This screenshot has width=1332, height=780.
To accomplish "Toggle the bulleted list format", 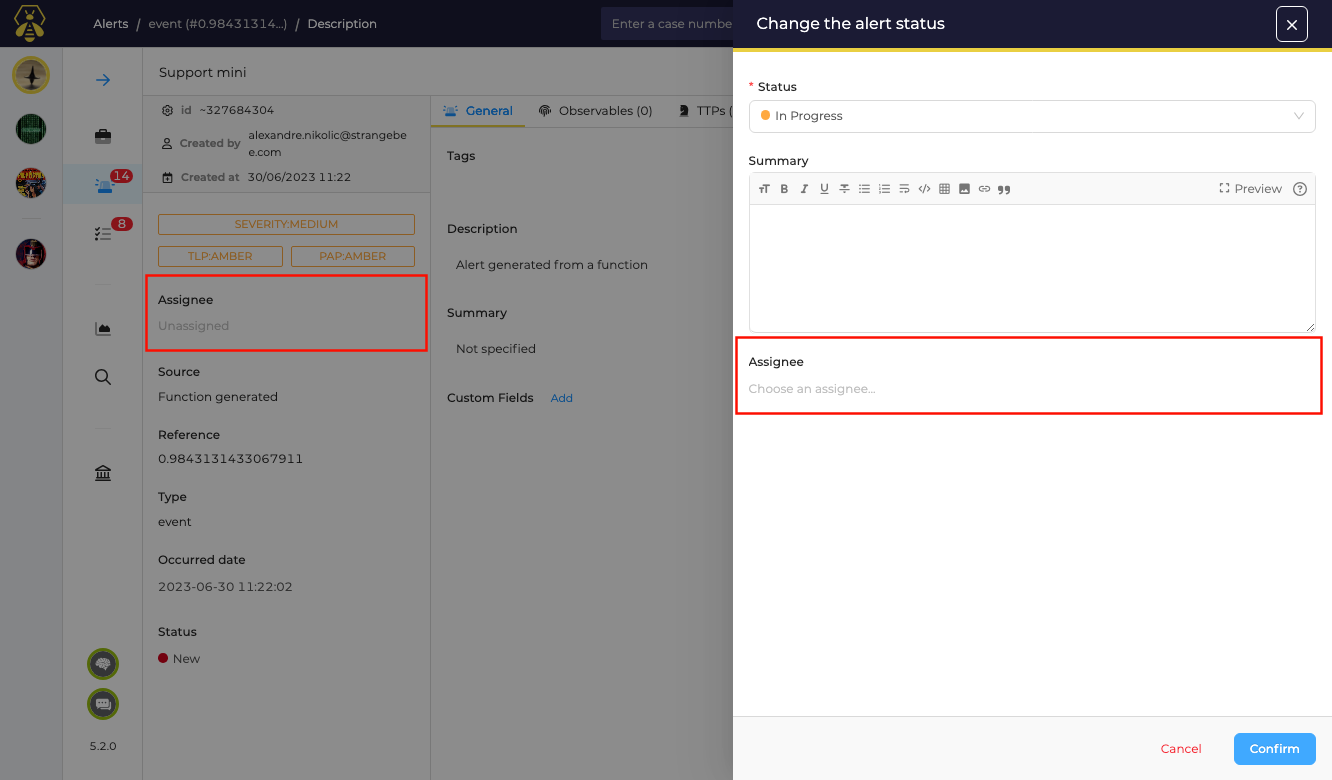I will pyautogui.click(x=864, y=189).
